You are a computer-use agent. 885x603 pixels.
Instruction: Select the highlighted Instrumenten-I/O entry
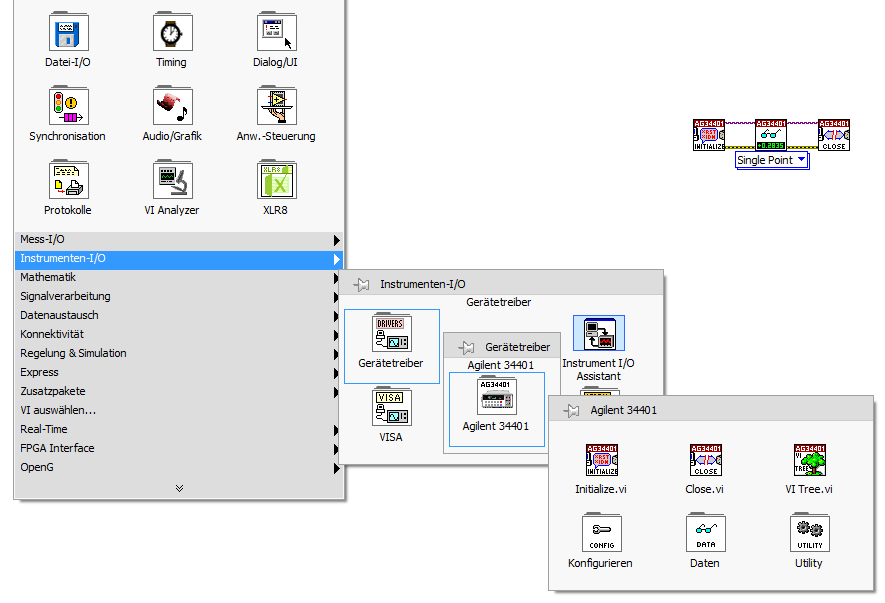pyautogui.click(x=178, y=259)
